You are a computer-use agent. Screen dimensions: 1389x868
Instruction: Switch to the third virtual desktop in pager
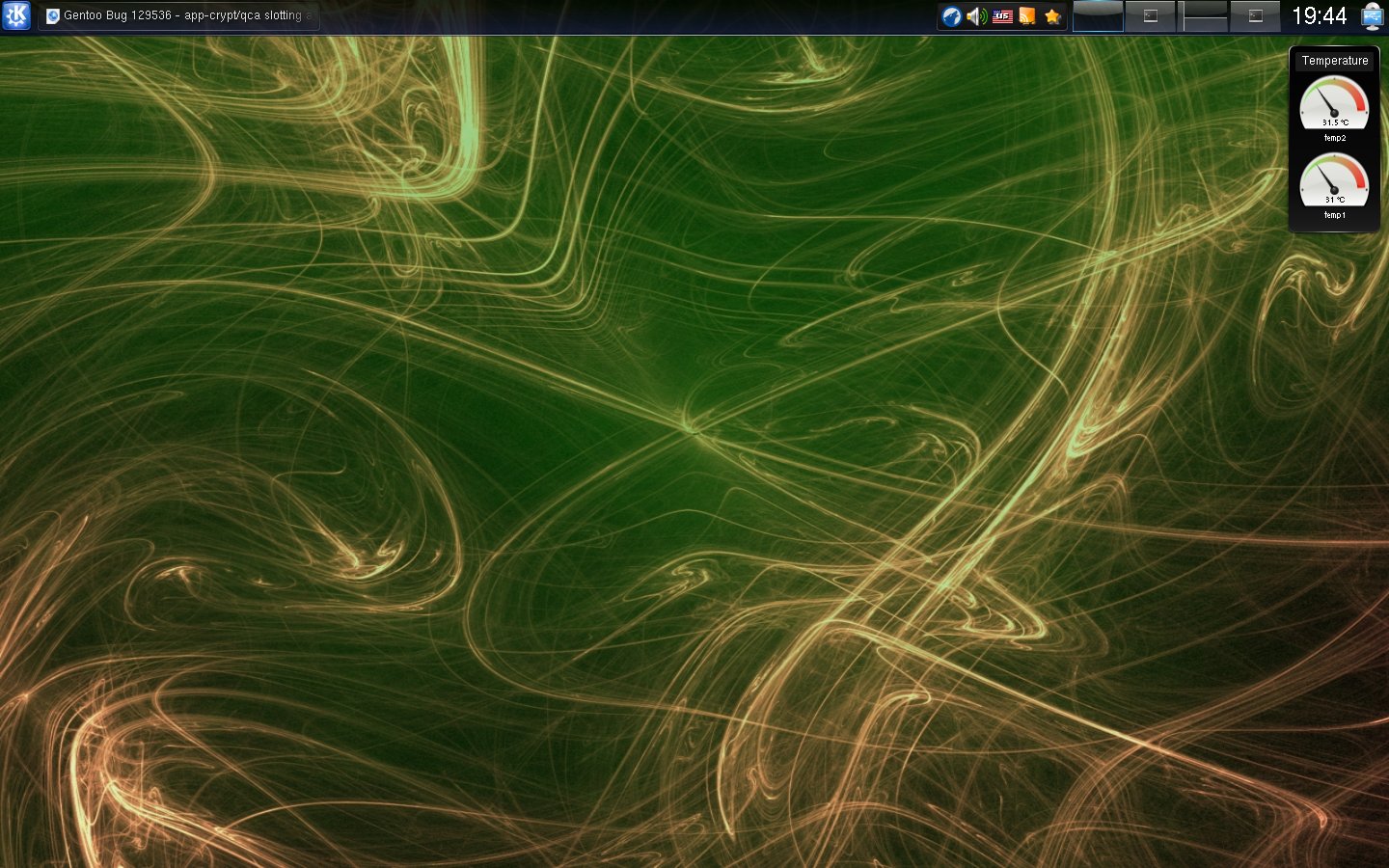1204,16
